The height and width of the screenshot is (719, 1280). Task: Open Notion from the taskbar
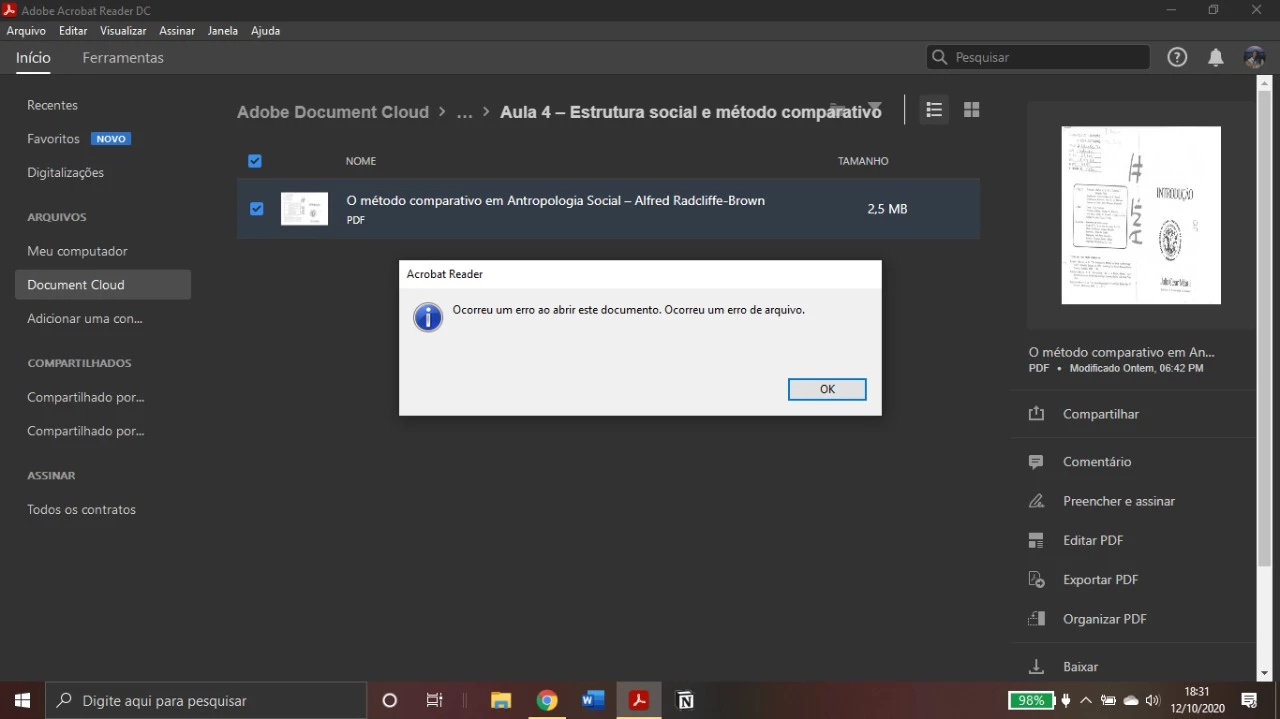685,701
